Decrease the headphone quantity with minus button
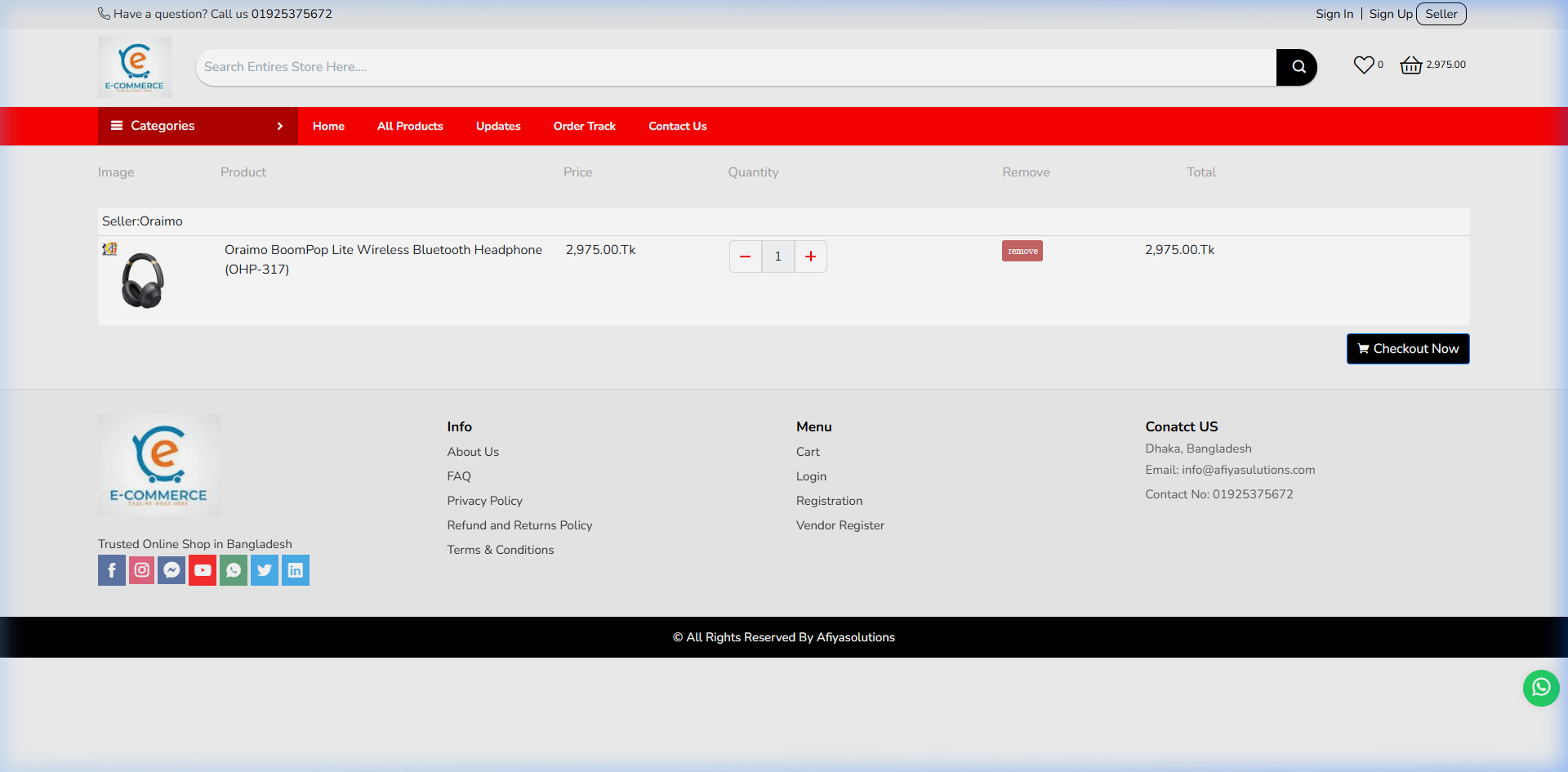The image size is (1568, 772). click(745, 256)
